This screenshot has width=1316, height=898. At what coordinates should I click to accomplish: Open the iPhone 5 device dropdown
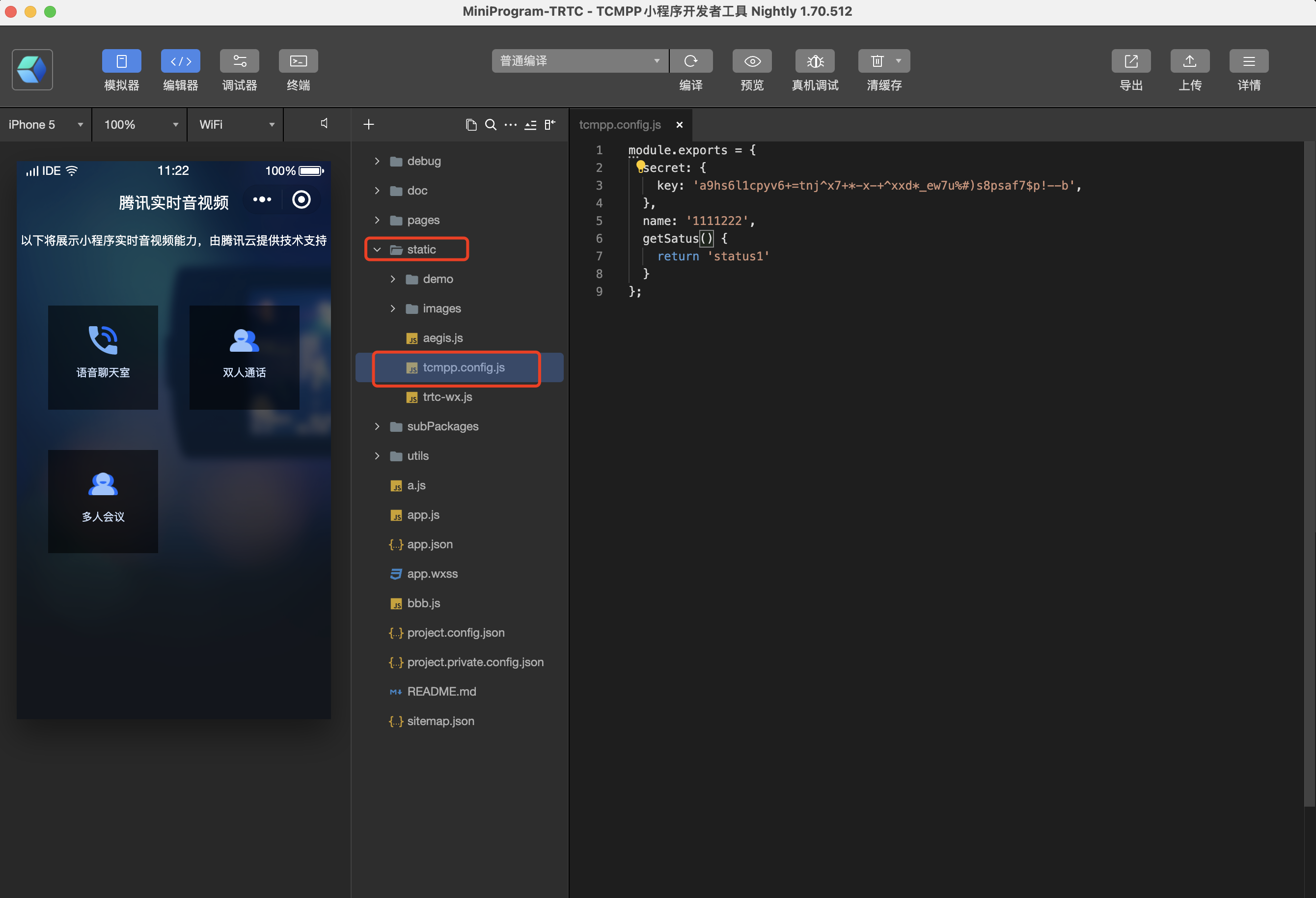(45, 125)
